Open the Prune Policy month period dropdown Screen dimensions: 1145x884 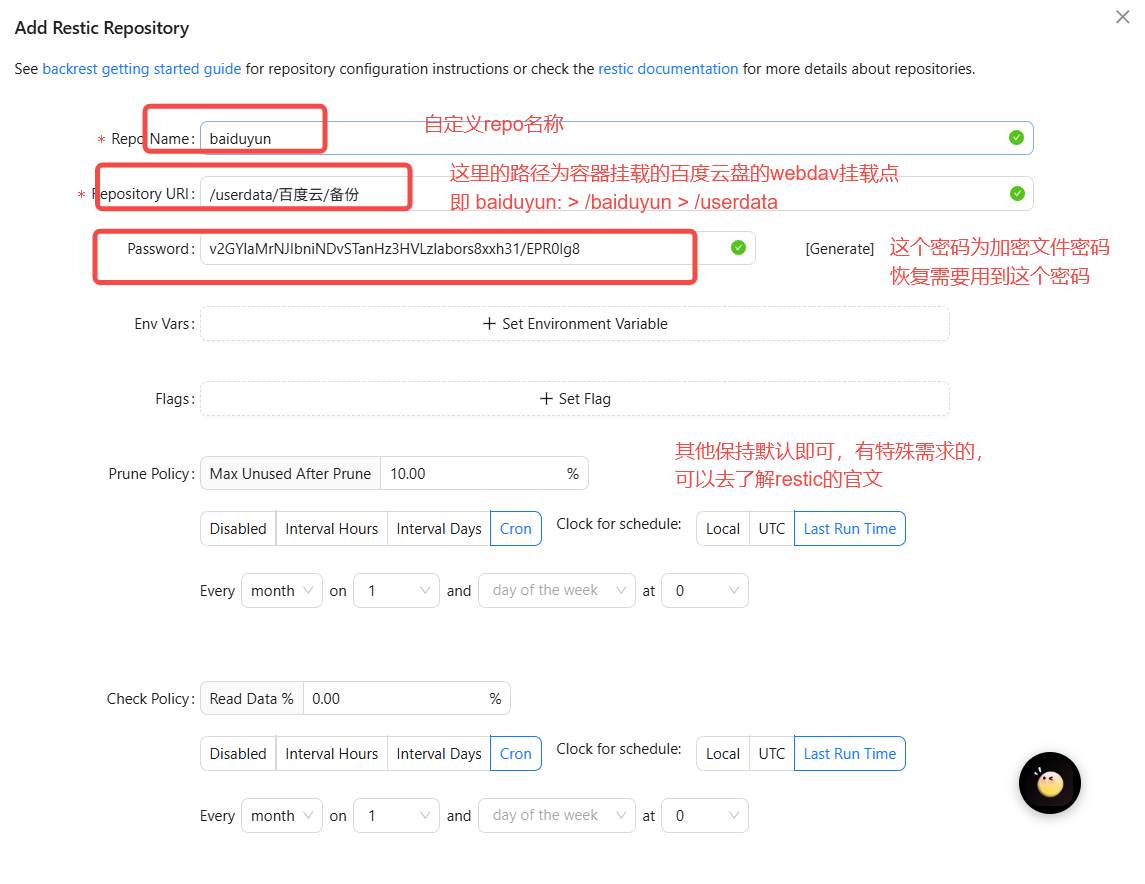pyautogui.click(x=285, y=591)
